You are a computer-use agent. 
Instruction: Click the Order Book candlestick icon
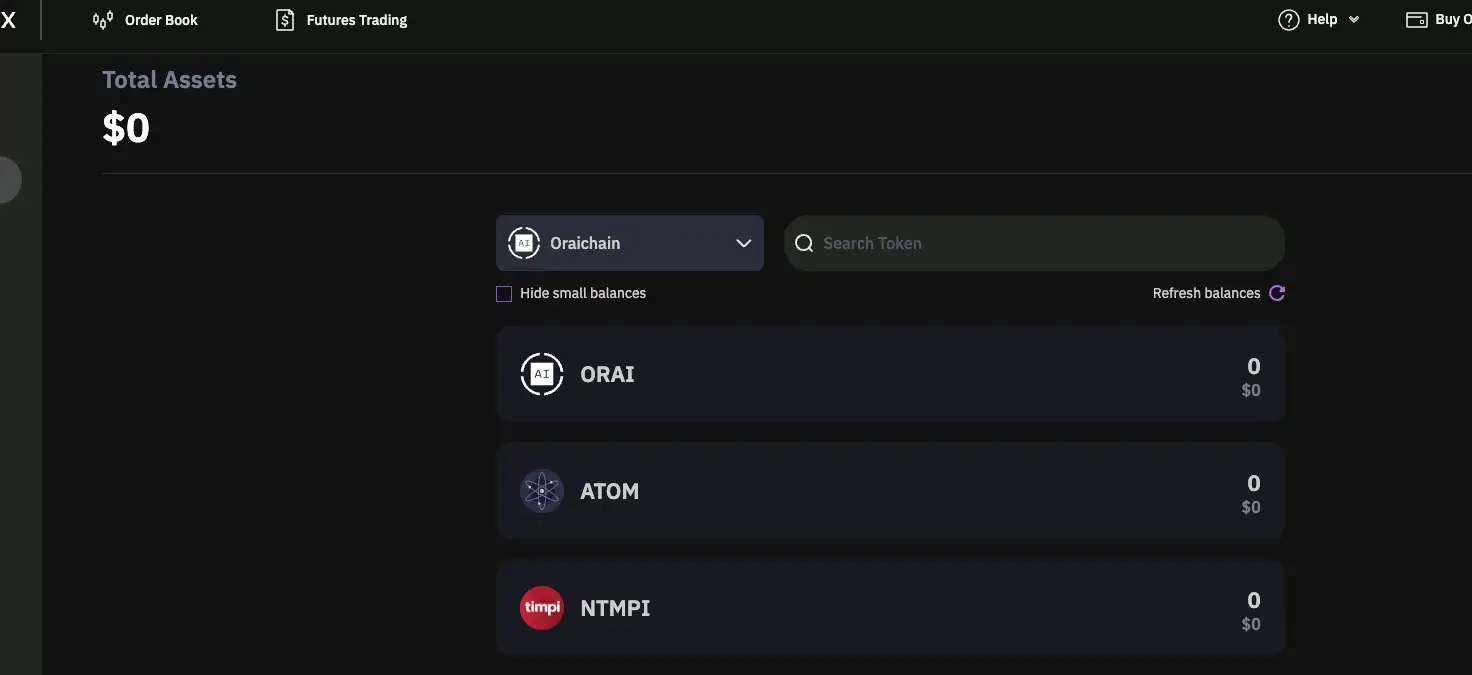point(102,20)
